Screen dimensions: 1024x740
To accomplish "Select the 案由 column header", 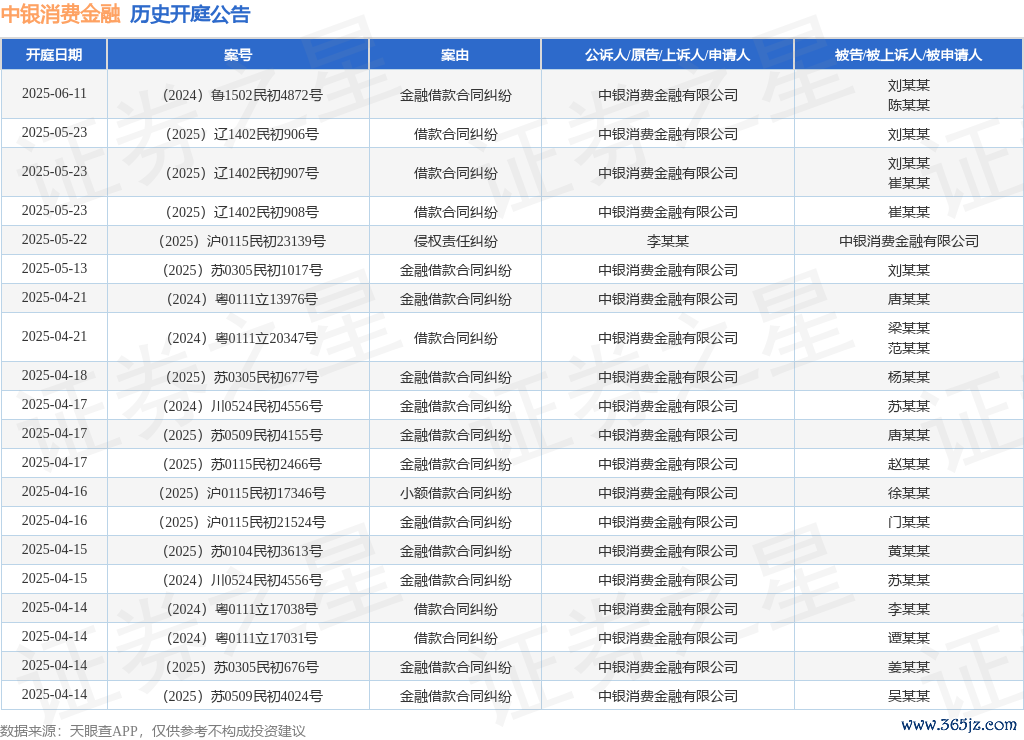I will [455, 55].
